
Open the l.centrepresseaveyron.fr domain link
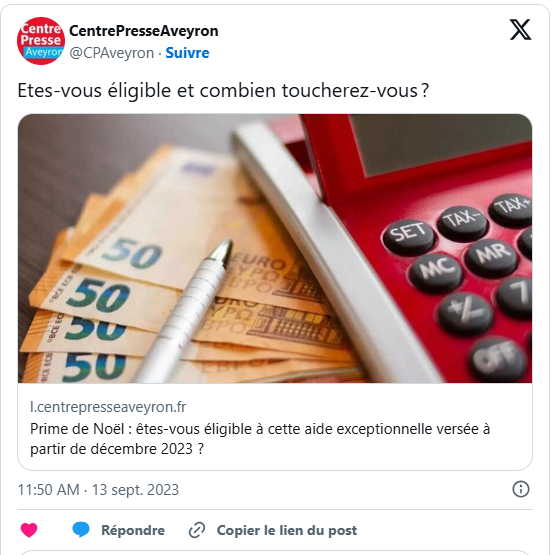108,407
